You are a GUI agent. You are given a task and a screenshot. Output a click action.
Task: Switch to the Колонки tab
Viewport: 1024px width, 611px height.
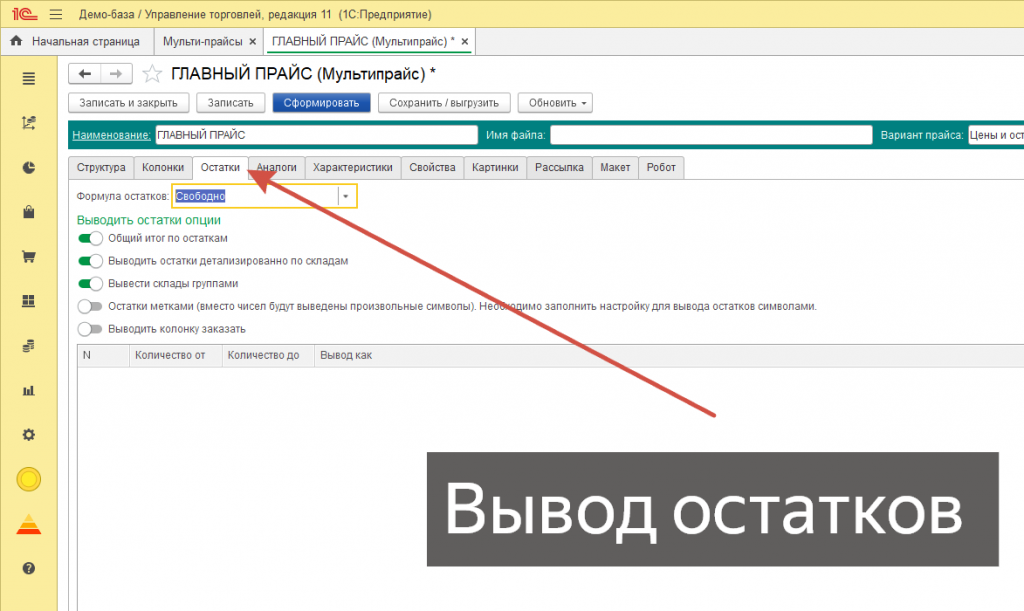(x=163, y=168)
